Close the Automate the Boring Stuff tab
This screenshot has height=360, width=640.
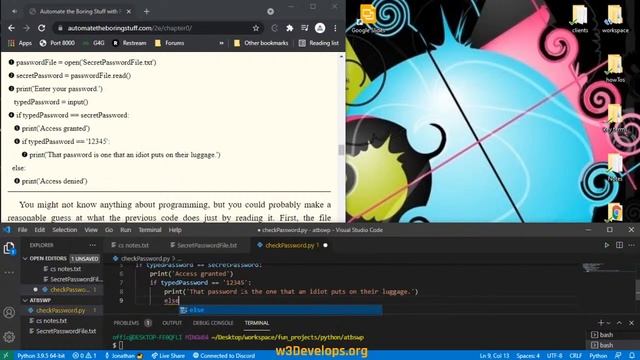point(129,11)
